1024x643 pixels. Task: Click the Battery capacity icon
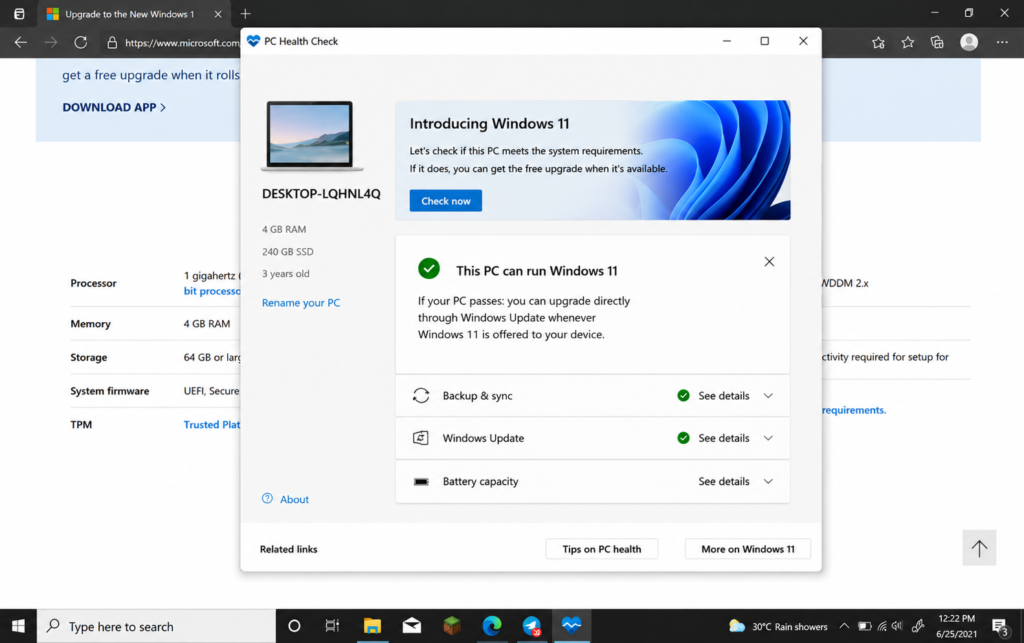421,482
